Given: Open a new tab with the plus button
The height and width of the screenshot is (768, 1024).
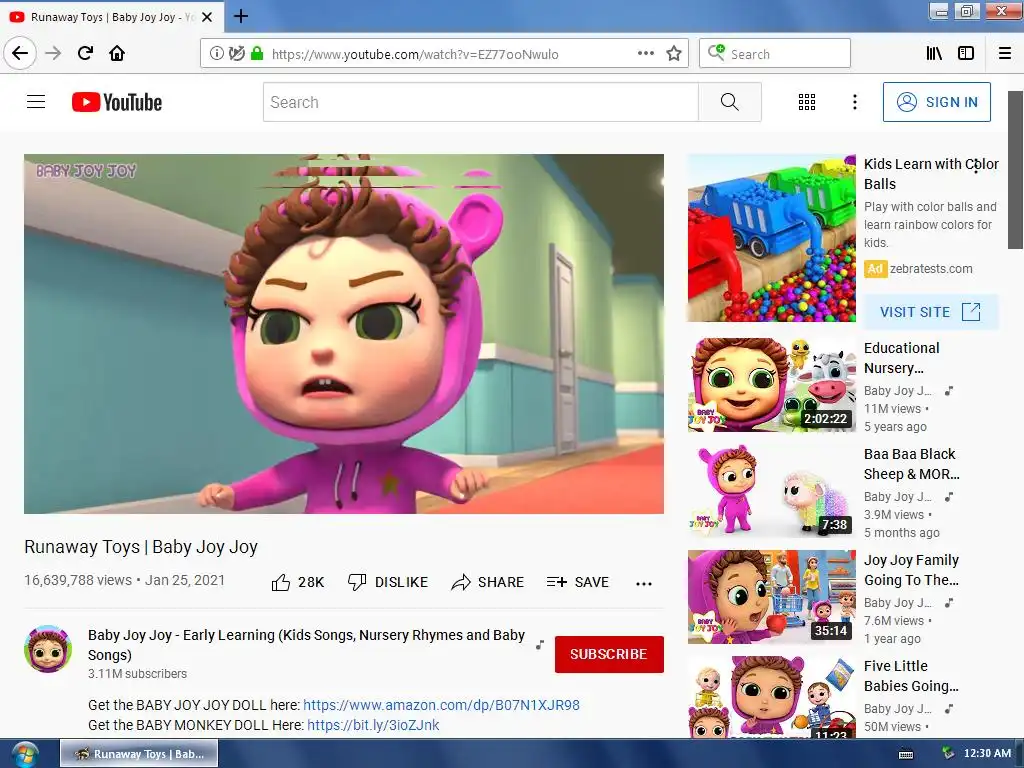Looking at the screenshot, I should point(241,16).
